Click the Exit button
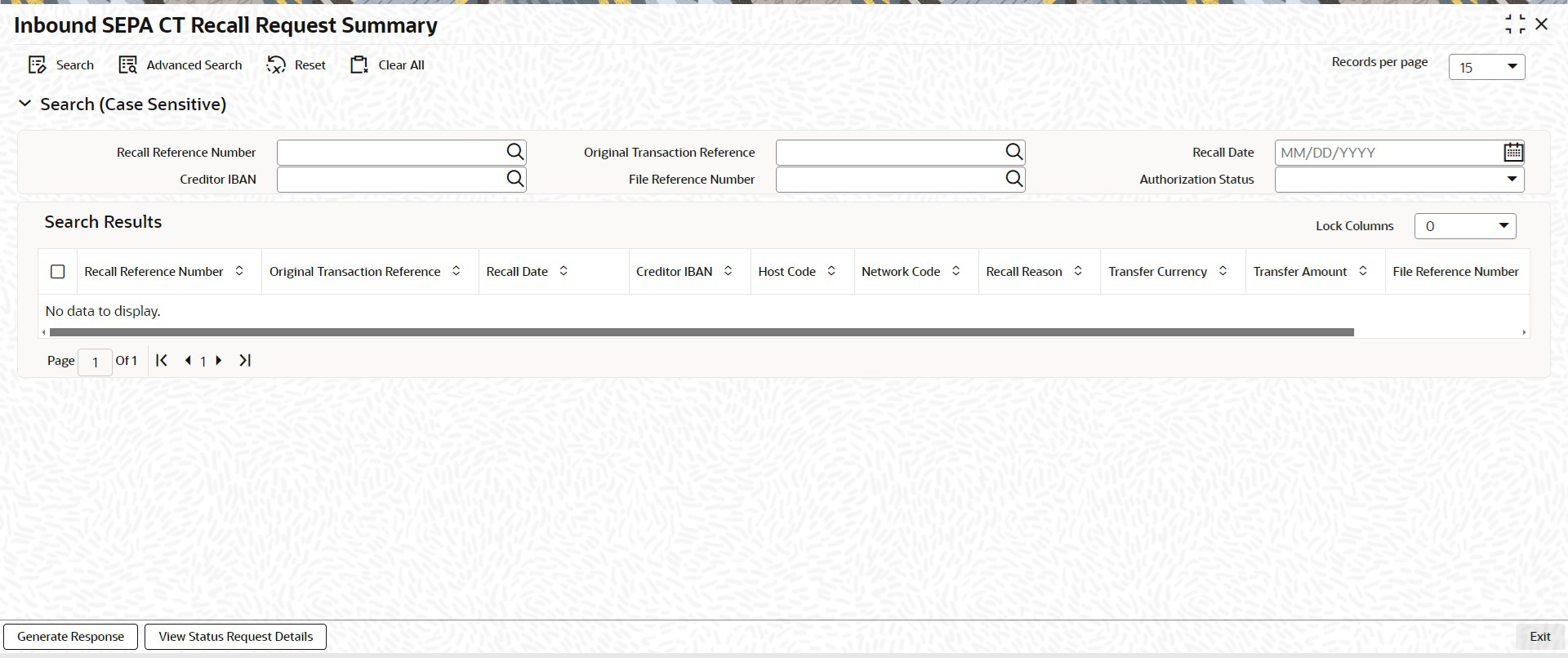Screen dimensions: 1568x658 point(1540,637)
